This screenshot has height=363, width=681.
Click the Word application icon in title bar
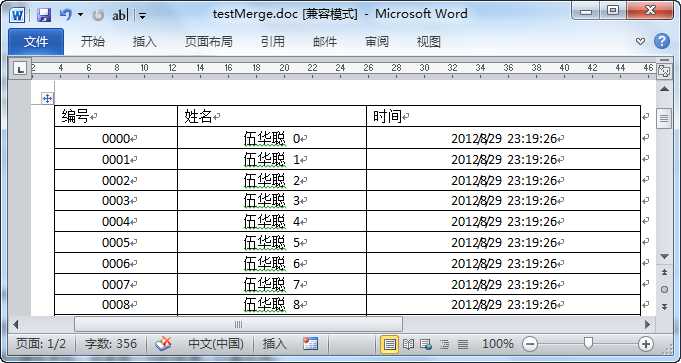(x=17, y=15)
